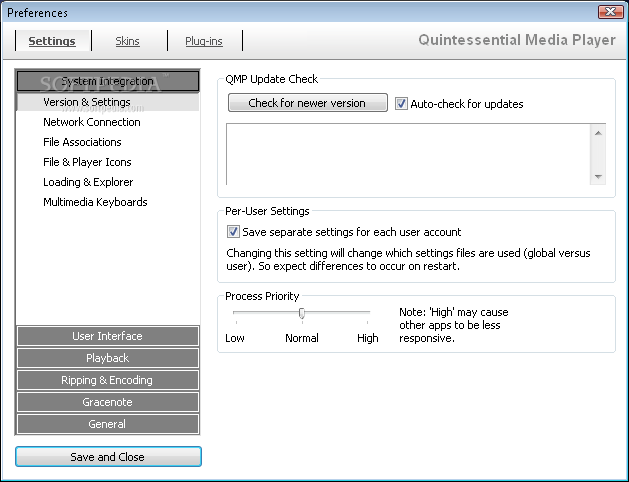
Task: Collapse the System Integration section header
Action: click(108, 81)
